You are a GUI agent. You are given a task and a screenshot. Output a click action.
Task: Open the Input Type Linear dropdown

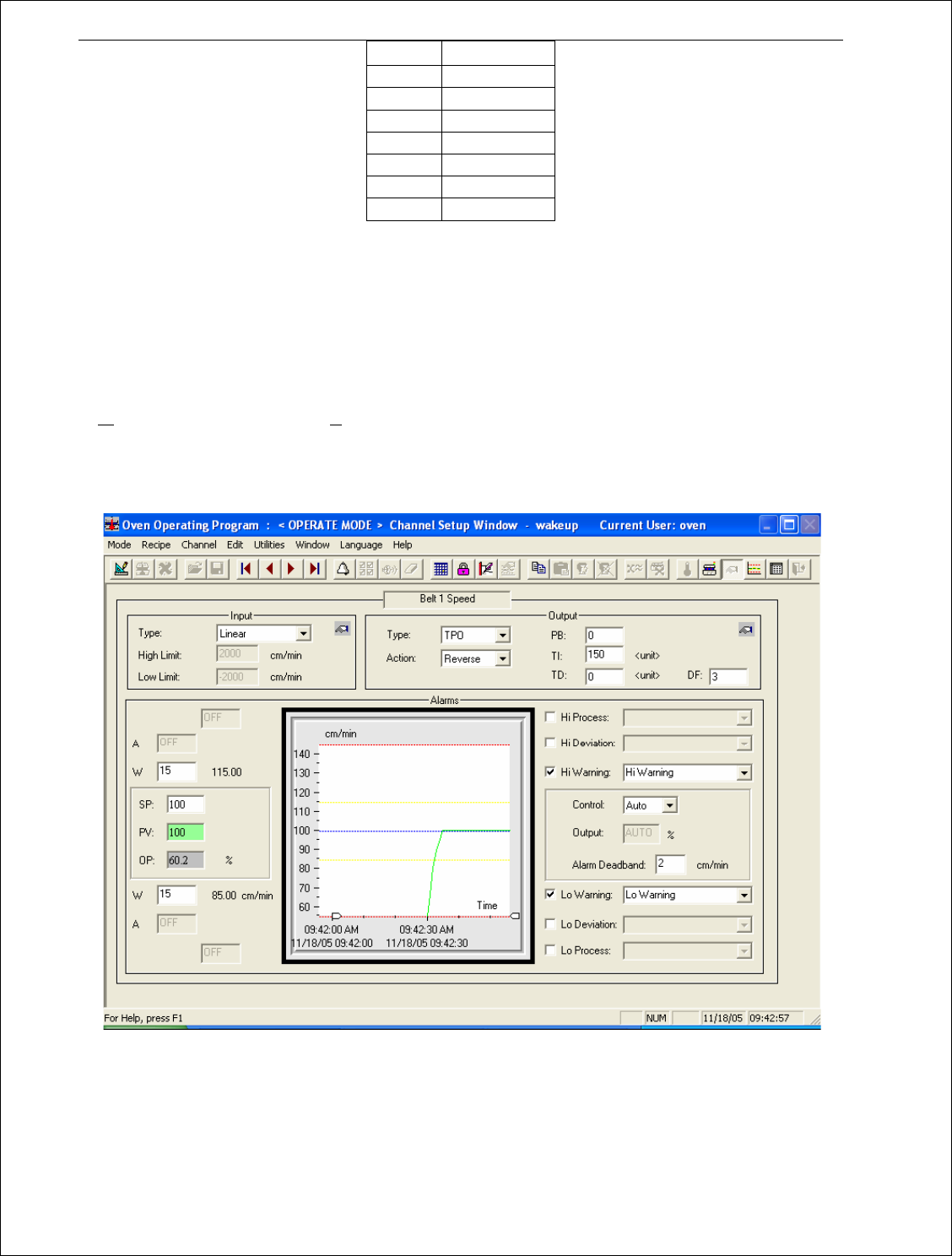coord(304,633)
